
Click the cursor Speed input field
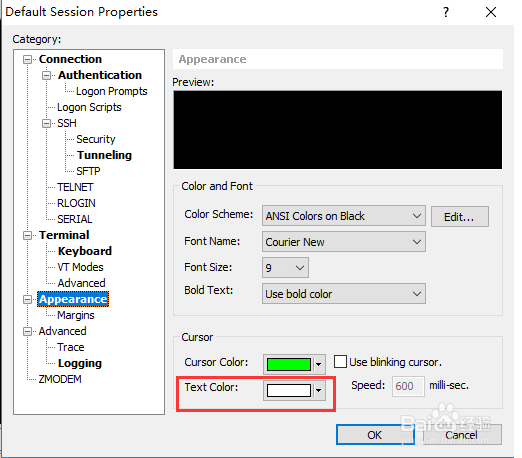[408, 386]
